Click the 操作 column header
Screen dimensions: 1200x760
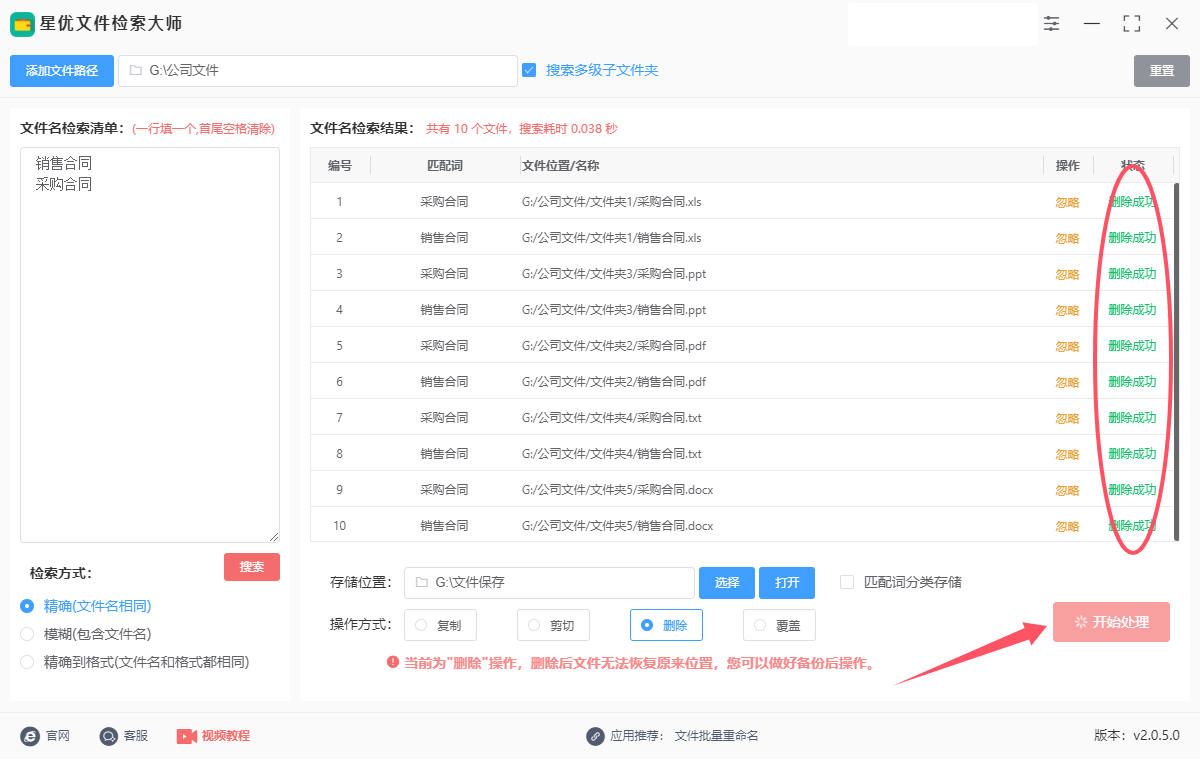point(1068,166)
